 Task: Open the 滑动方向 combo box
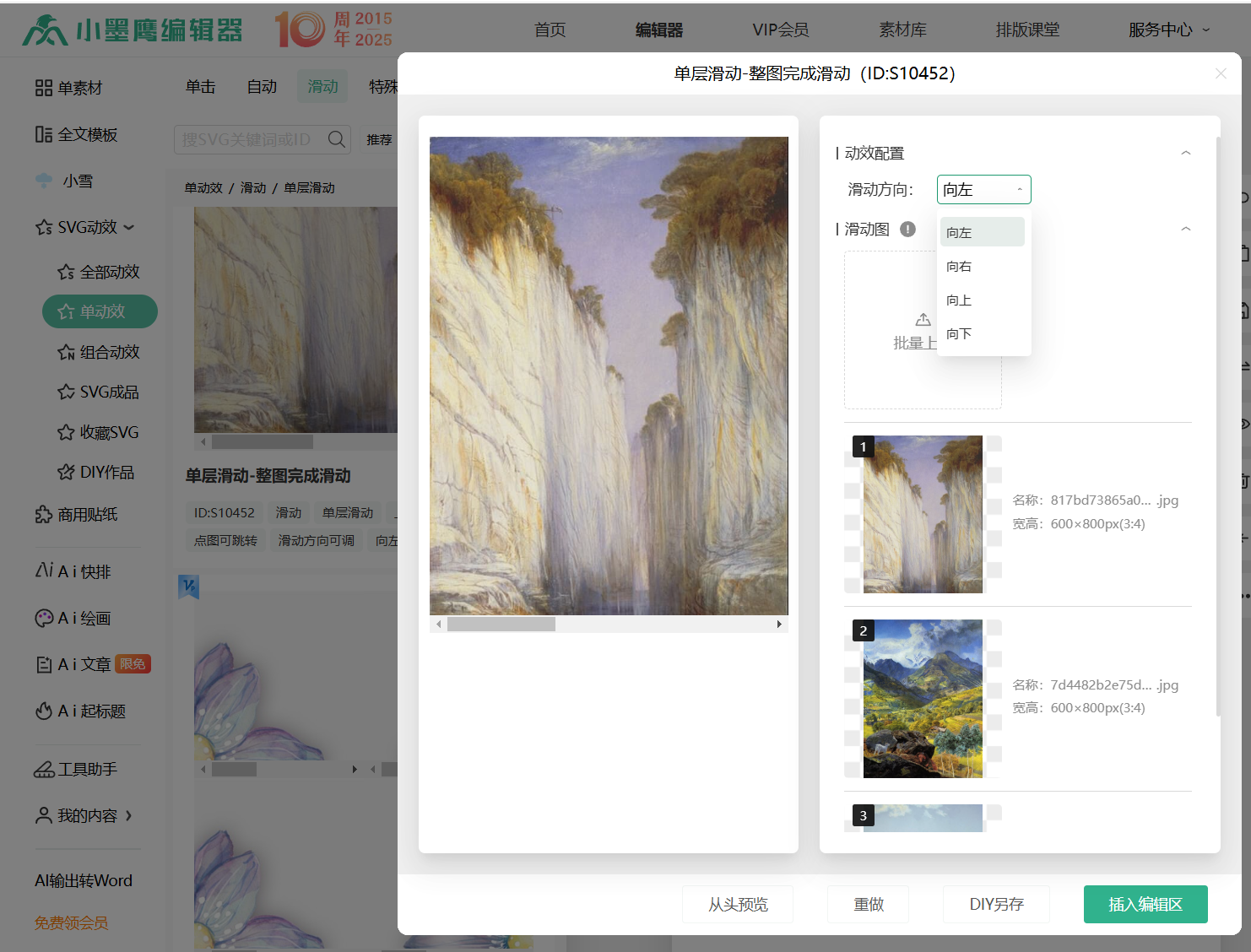(983, 190)
